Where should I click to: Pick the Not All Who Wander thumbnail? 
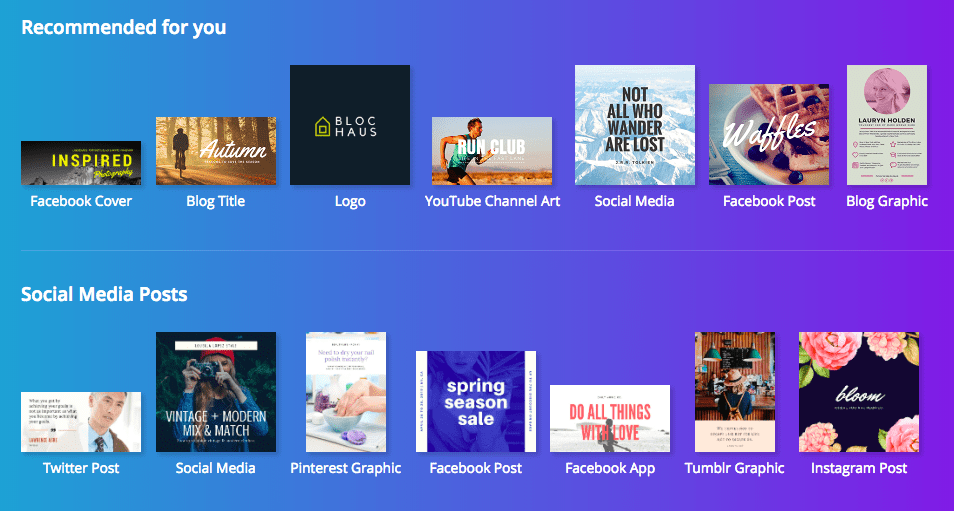(x=635, y=125)
